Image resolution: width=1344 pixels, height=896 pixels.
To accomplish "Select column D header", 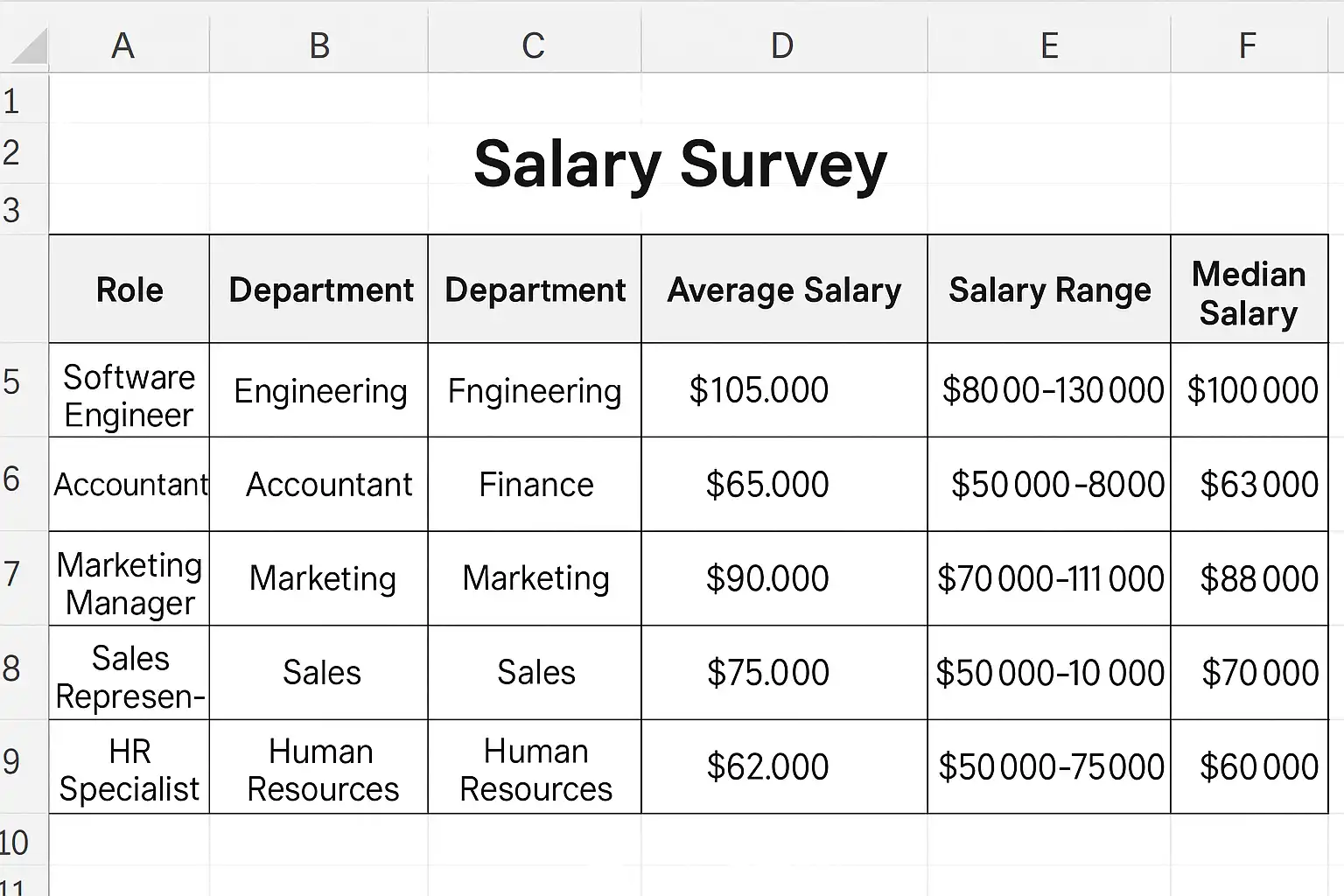I will coord(782,45).
